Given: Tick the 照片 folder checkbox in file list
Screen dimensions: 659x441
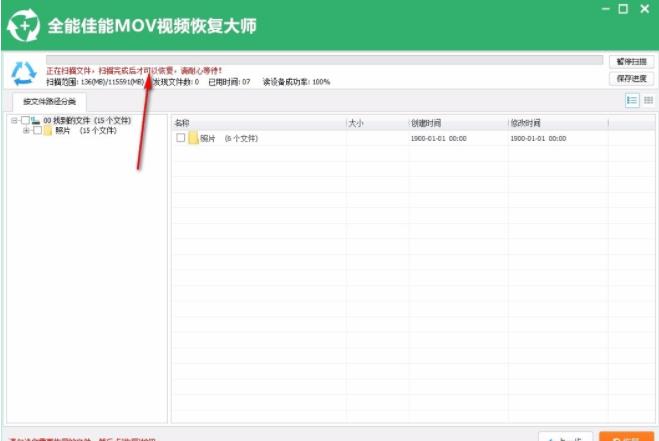Looking at the screenshot, I should (x=180, y=138).
